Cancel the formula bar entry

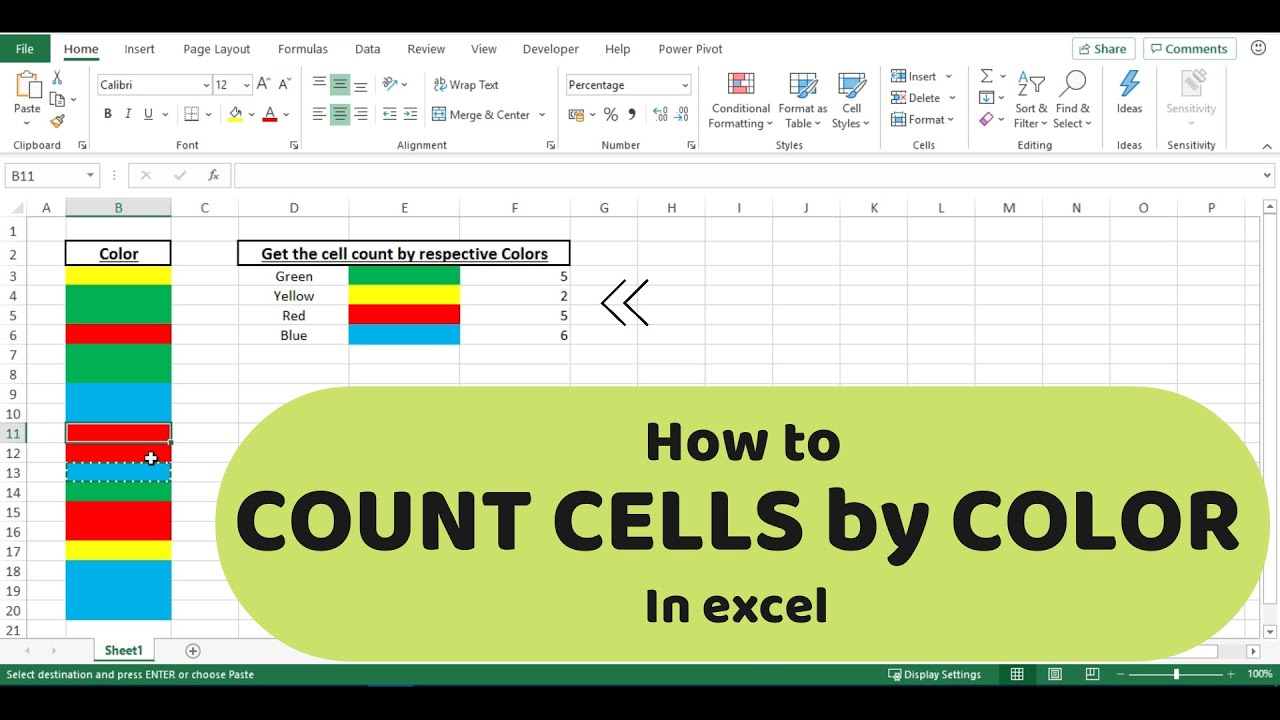(146, 176)
